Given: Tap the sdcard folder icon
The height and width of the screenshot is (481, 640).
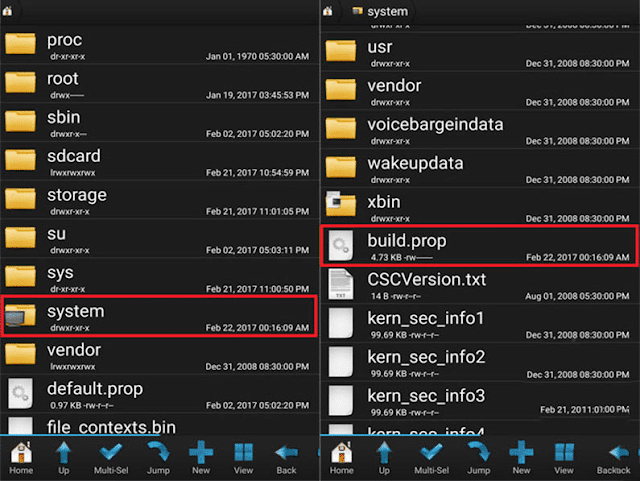Looking at the screenshot, I should coord(20,160).
